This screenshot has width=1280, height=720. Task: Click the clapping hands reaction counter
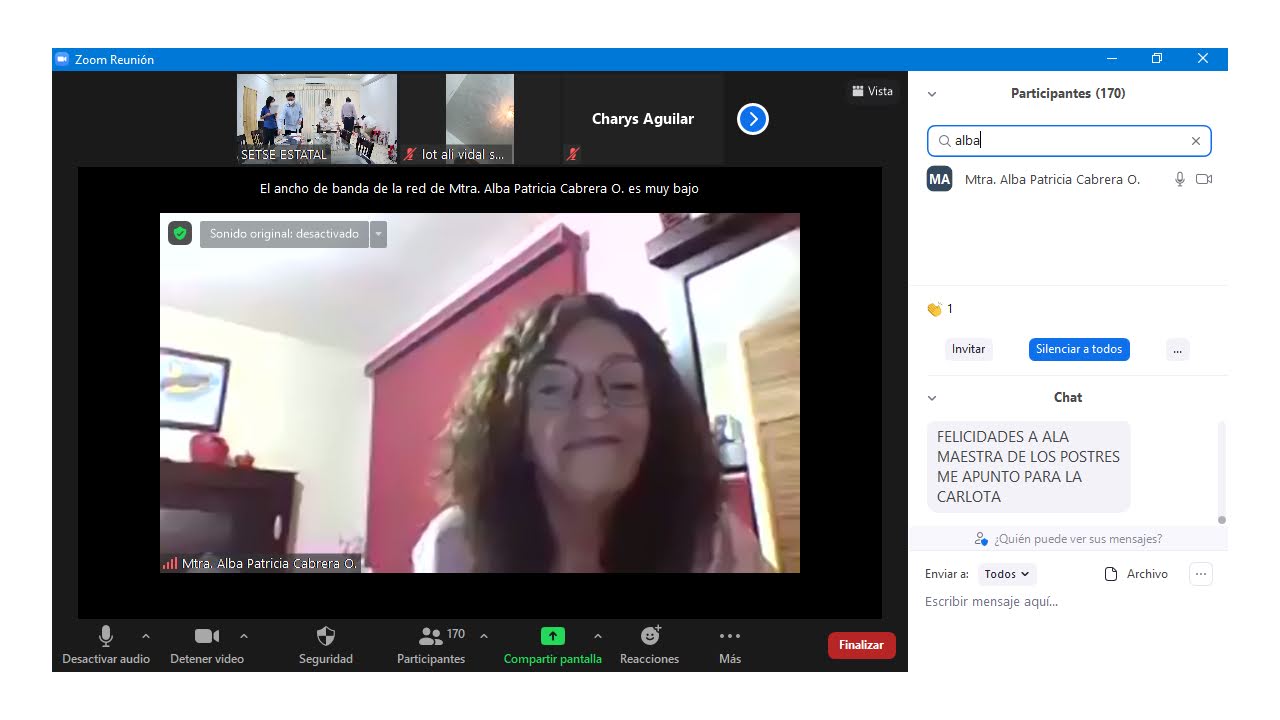[x=940, y=309]
